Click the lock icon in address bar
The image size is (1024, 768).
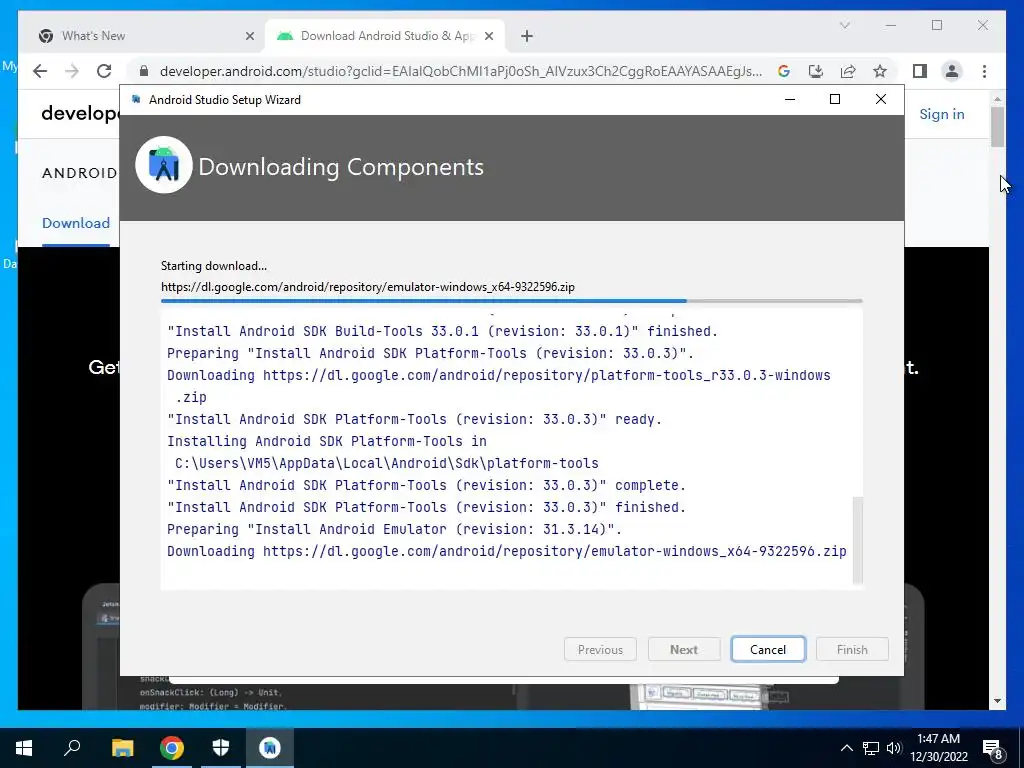coord(144,71)
